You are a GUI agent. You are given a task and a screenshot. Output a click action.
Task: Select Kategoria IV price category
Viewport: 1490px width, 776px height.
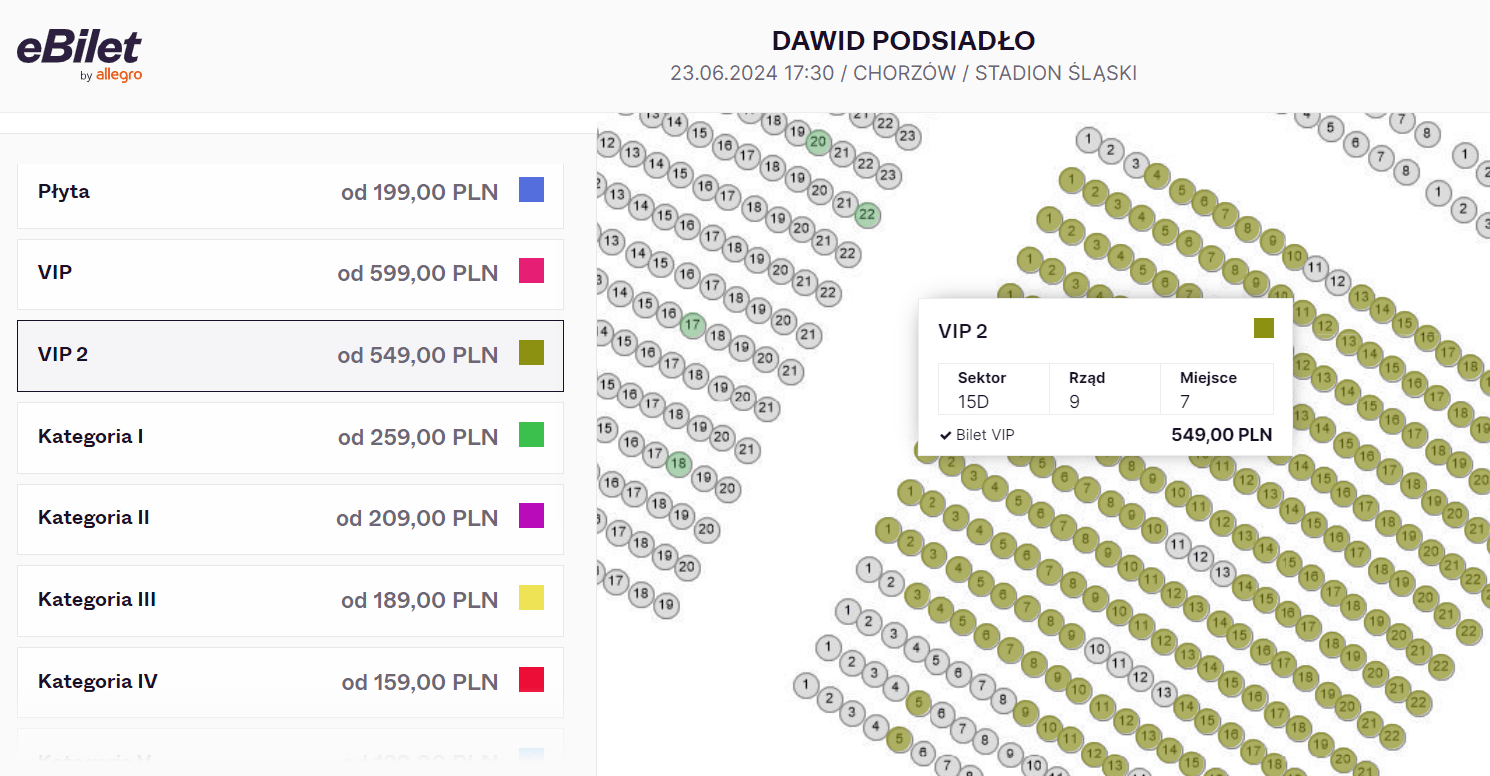[290, 682]
